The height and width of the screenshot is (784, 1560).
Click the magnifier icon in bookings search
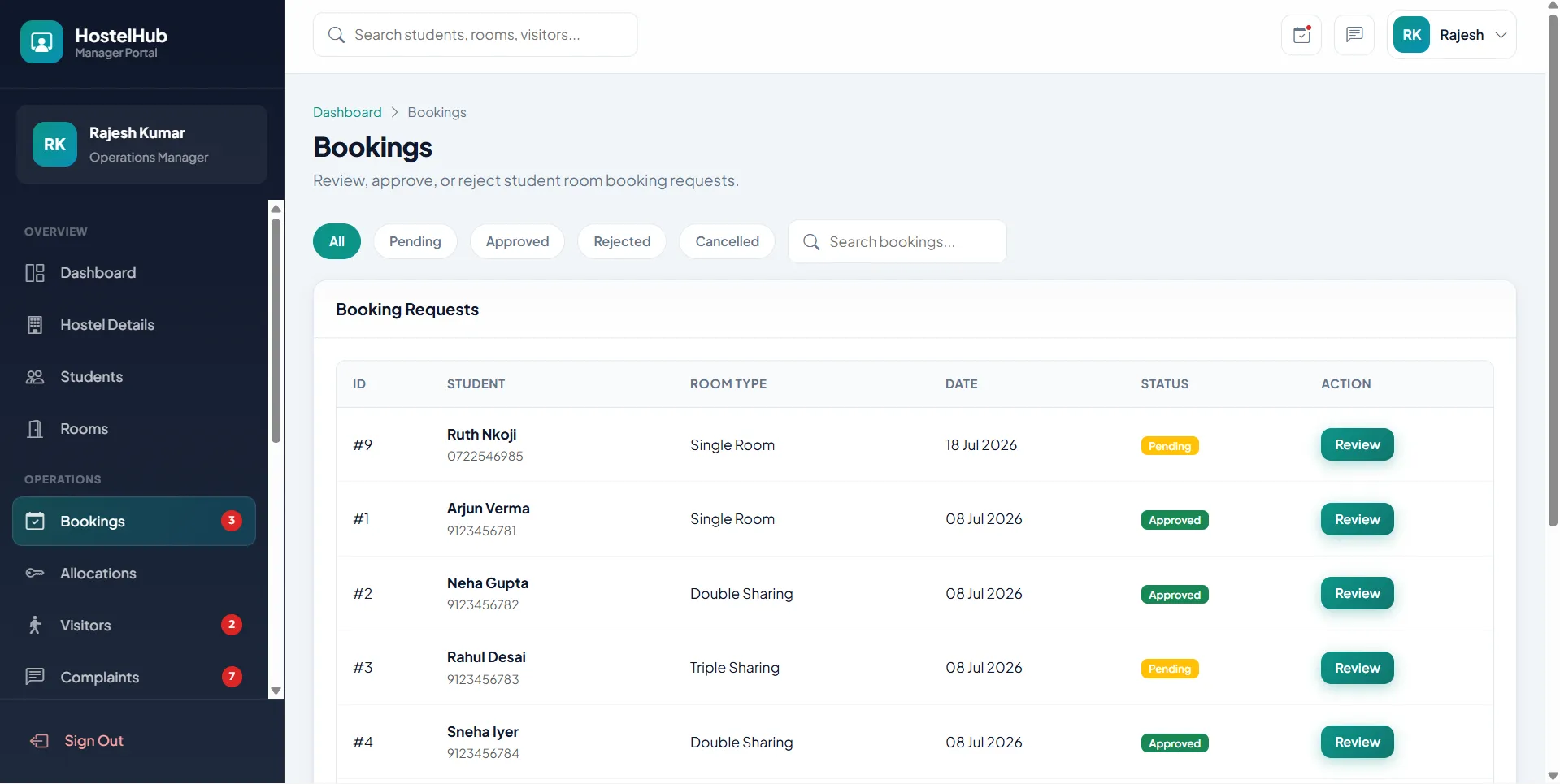coord(810,242)
